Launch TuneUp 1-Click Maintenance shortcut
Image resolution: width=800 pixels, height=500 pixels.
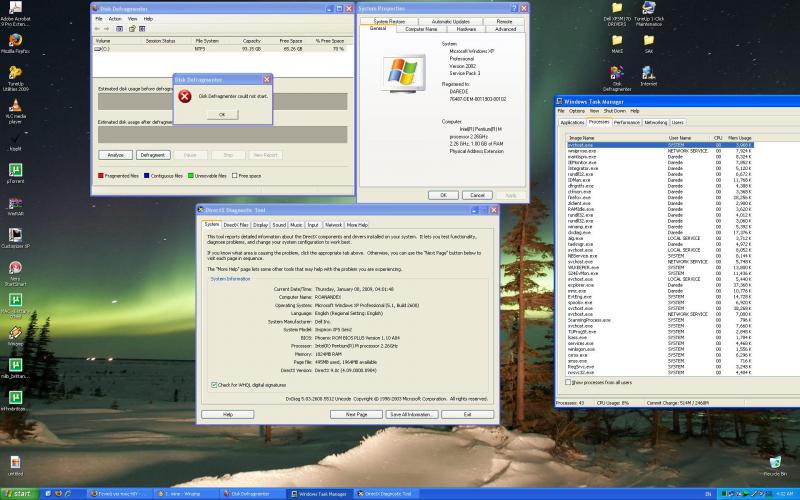tap(648, 8)
